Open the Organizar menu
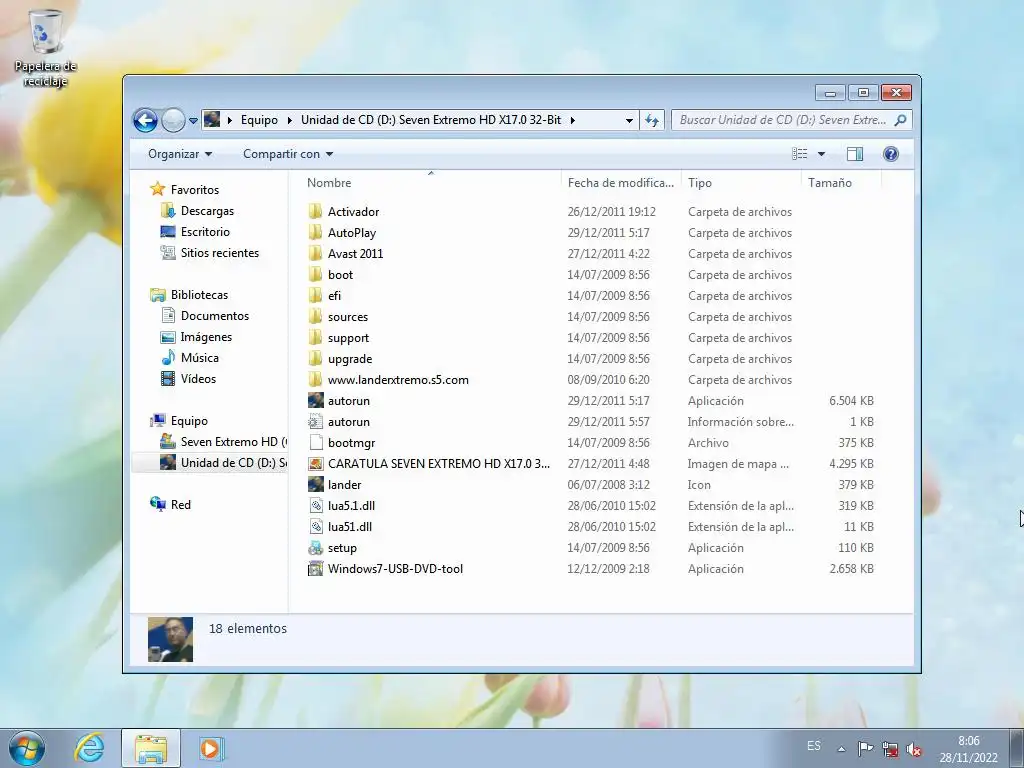The width and height of the screenshot is (1024, 768). click(180, 154)
